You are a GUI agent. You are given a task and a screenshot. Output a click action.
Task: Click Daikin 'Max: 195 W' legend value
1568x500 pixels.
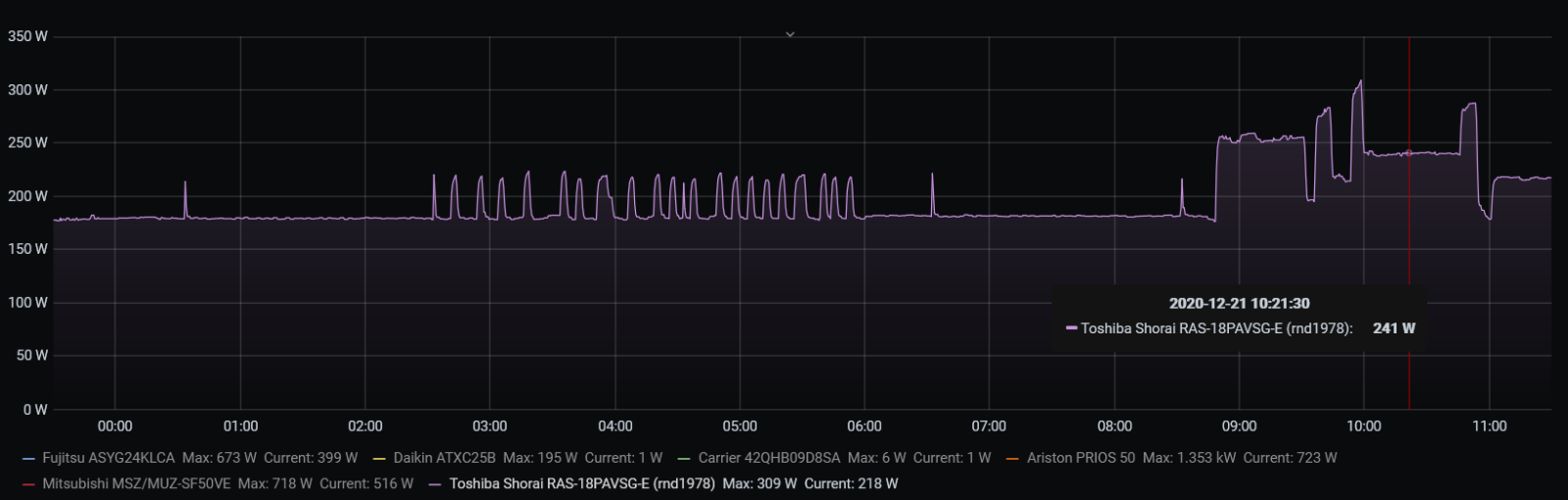tap(540, 458)
